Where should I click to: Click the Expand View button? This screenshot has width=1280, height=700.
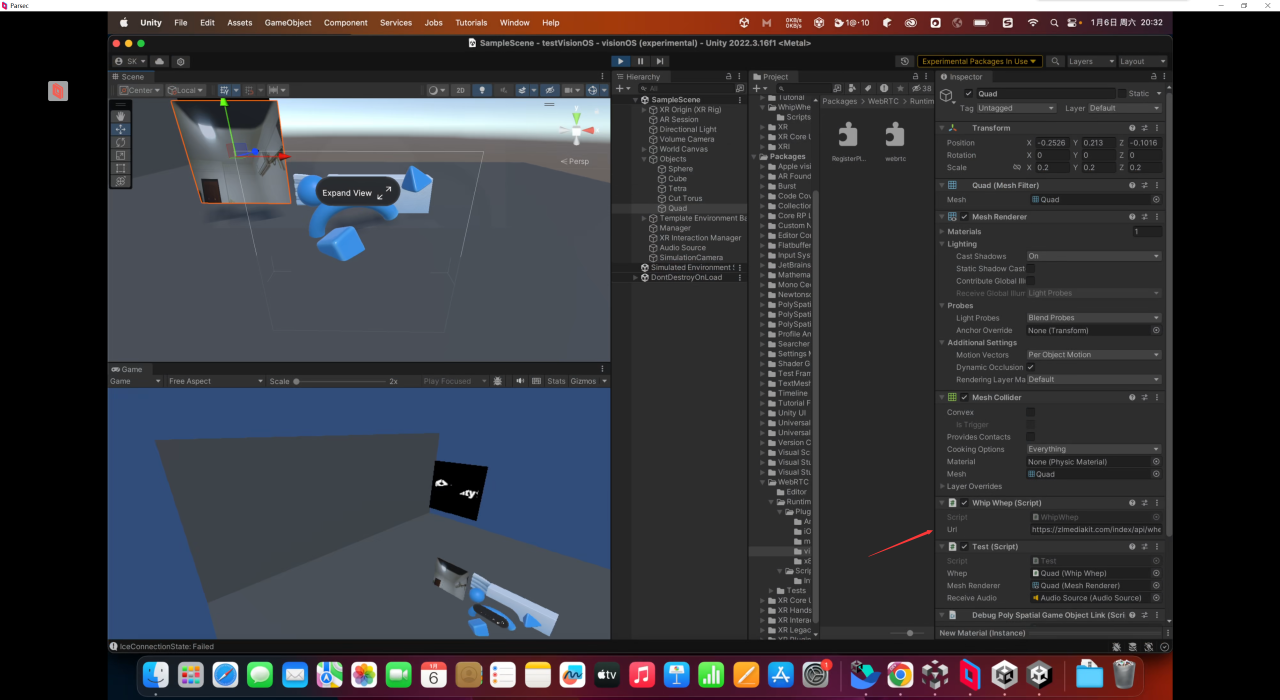(357, 193)
